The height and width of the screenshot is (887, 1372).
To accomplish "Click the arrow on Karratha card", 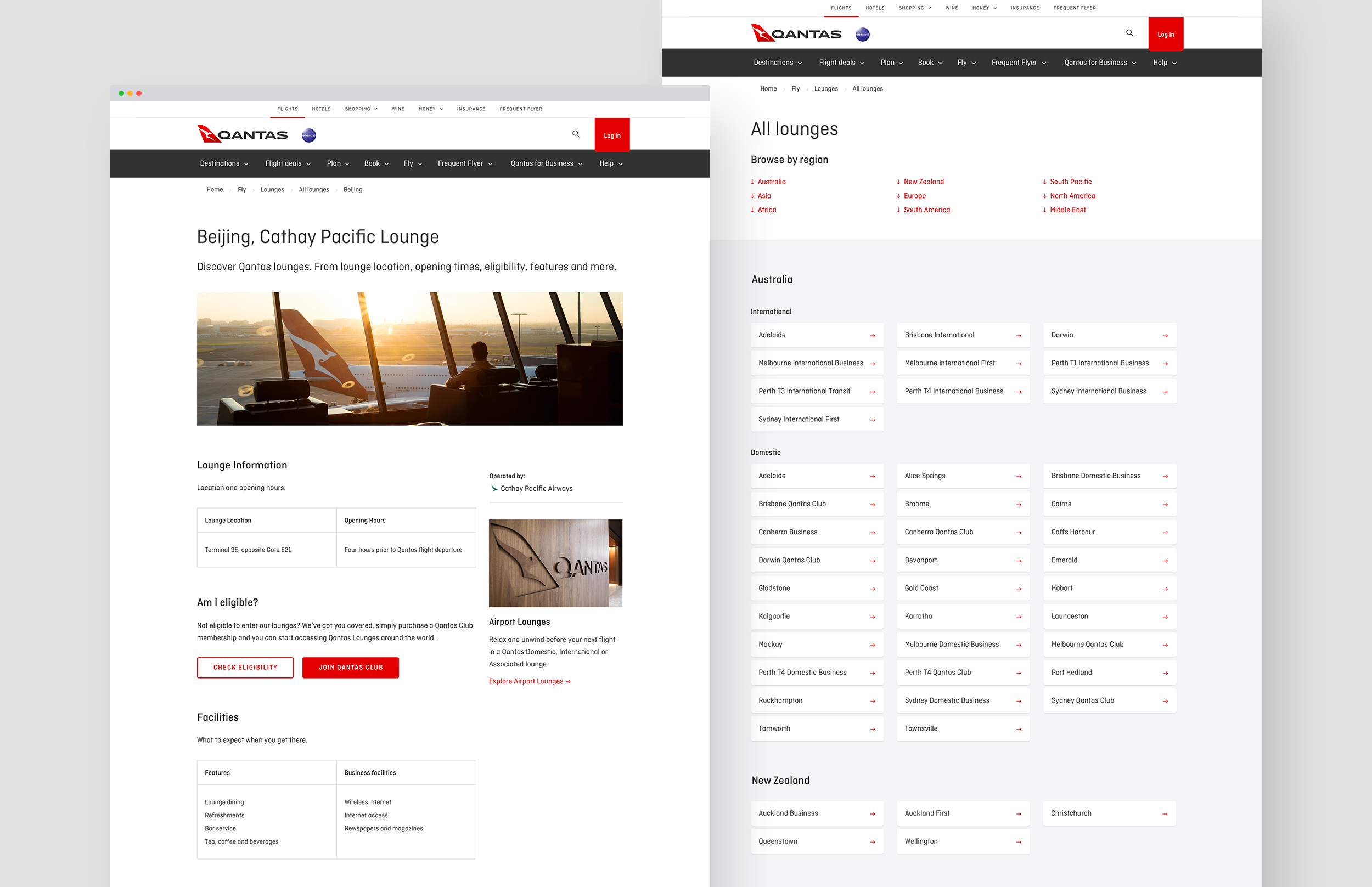I will (1019, 617).
